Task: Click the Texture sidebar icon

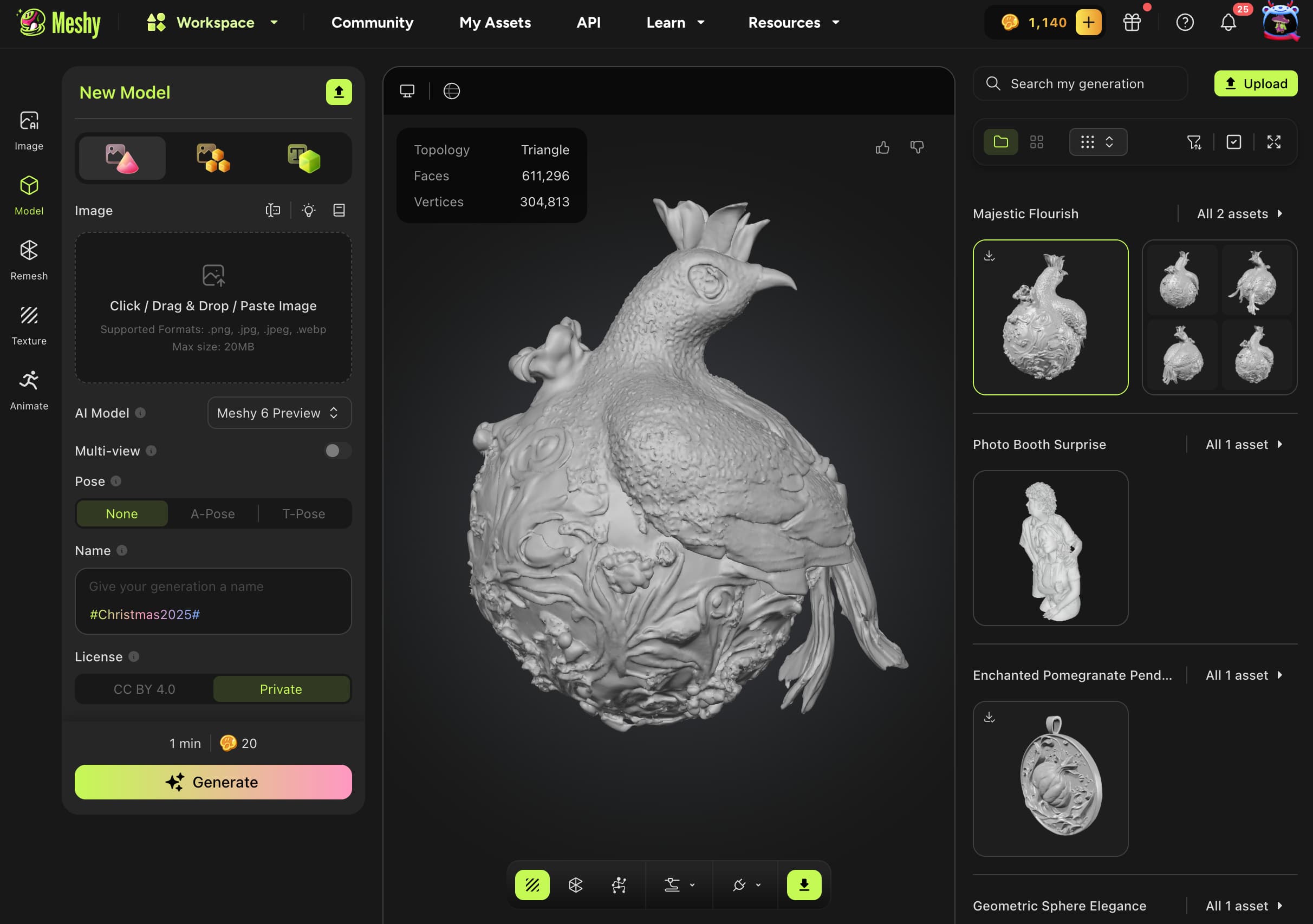Action: [29, 324]
